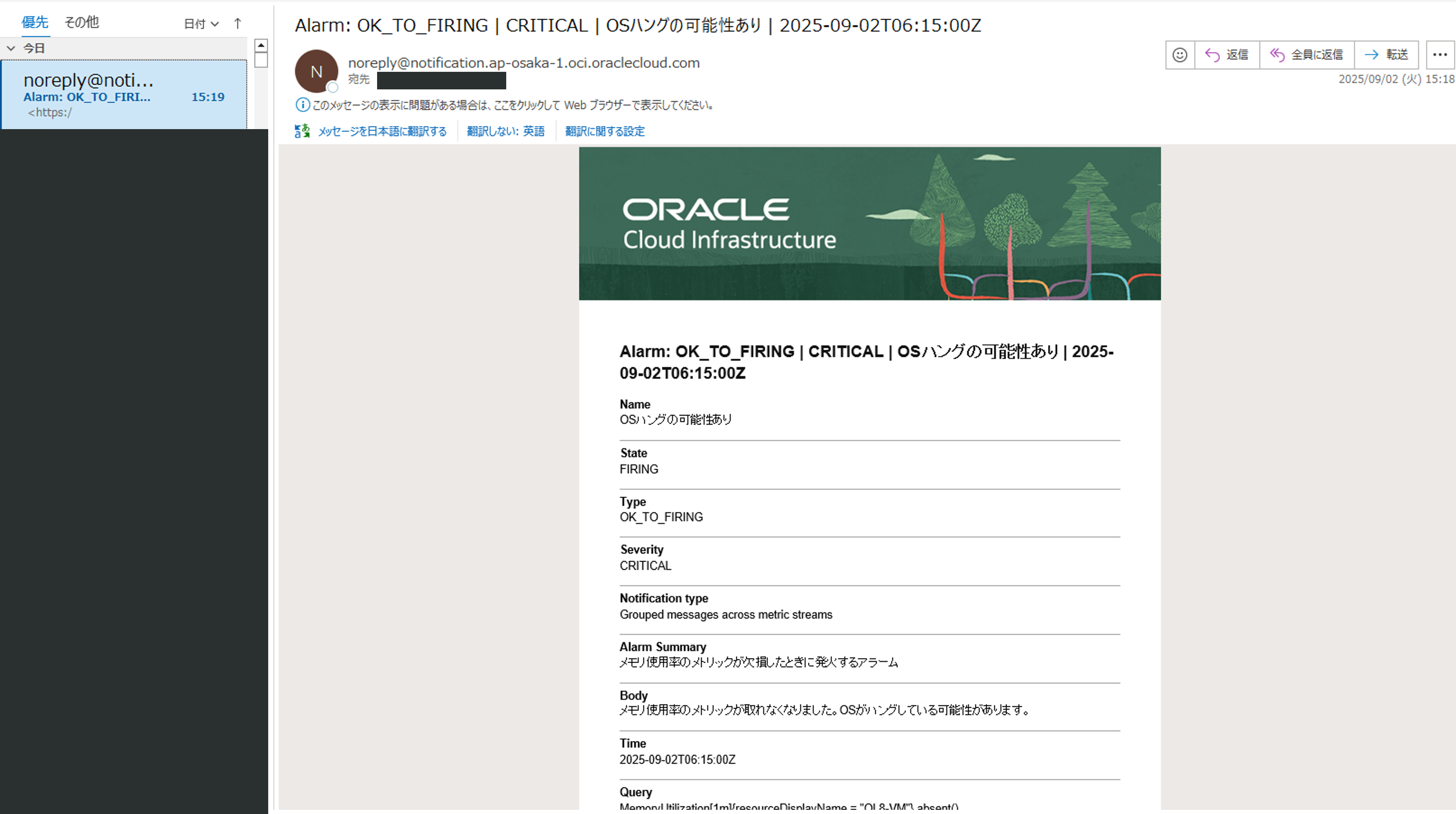Viewport: 1456px width, 814px height.
Task: Click the info icon beside display warning
Action: pos(302,105)
